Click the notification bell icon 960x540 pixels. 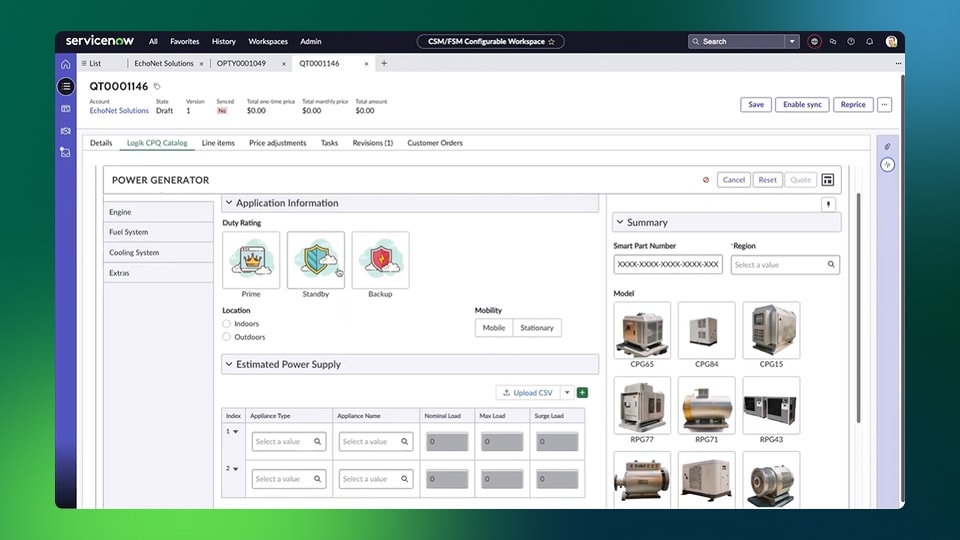(869, 42)
